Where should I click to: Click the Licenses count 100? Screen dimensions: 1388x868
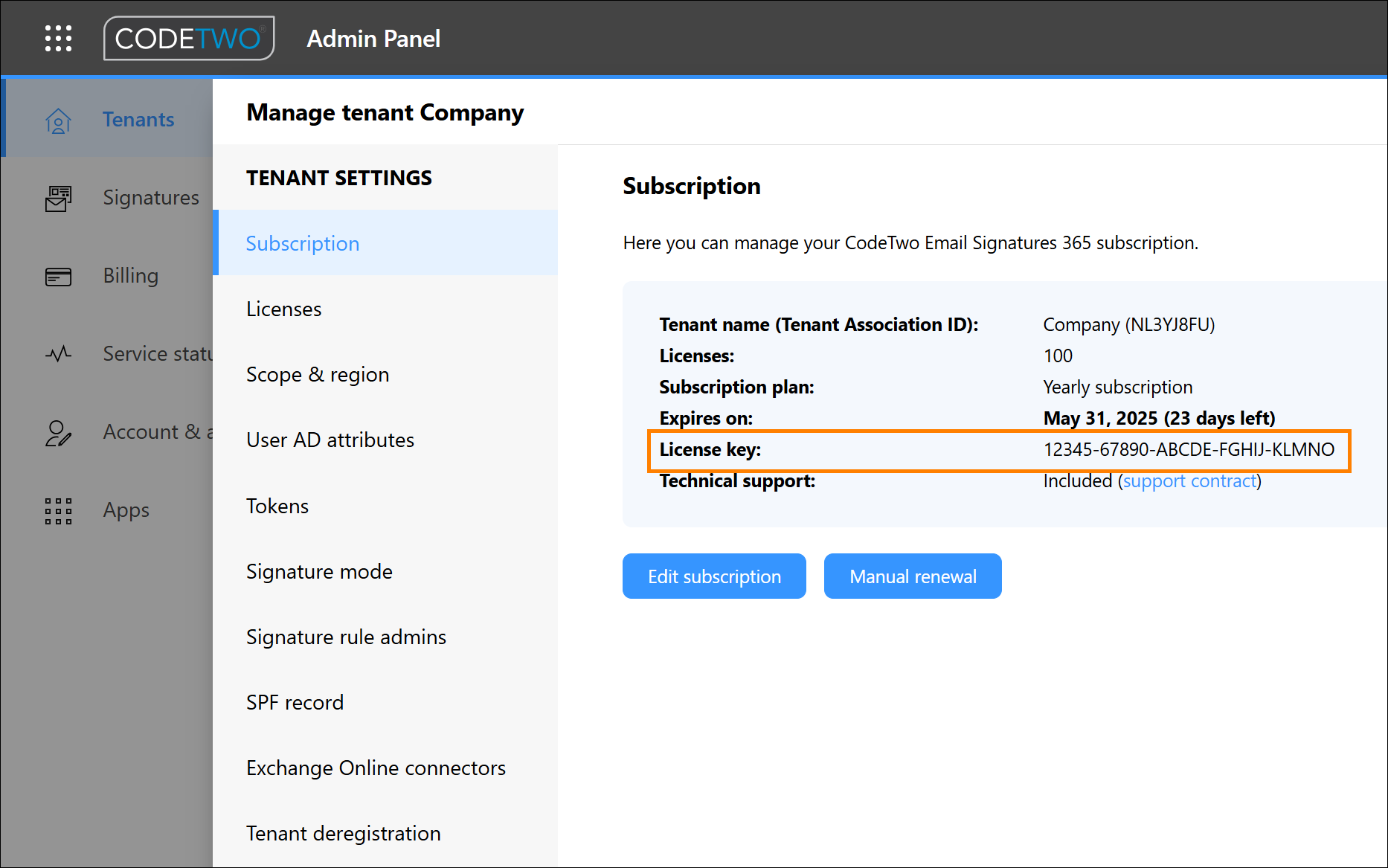(1058, 356)
